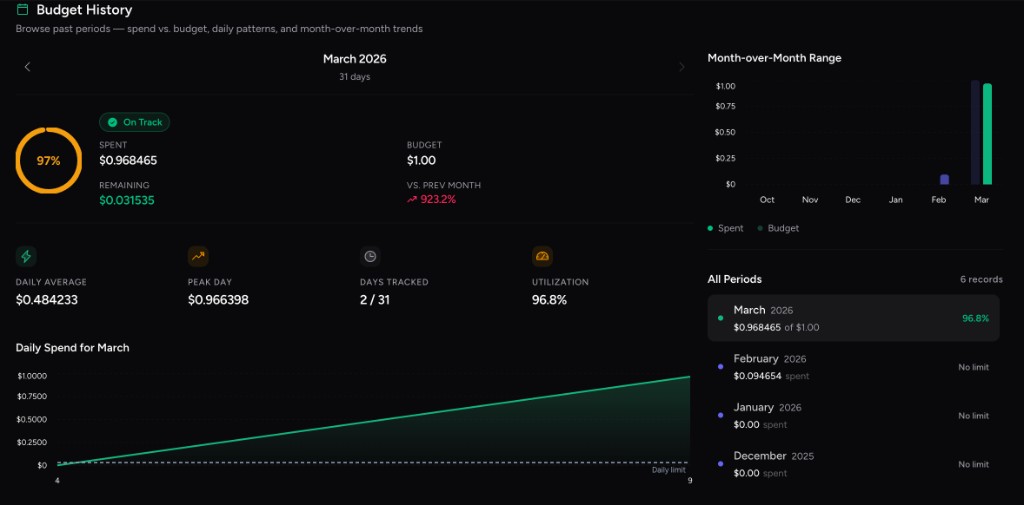
Task: Click the Peak Day trend icon
Action: (x=198, y=256)
